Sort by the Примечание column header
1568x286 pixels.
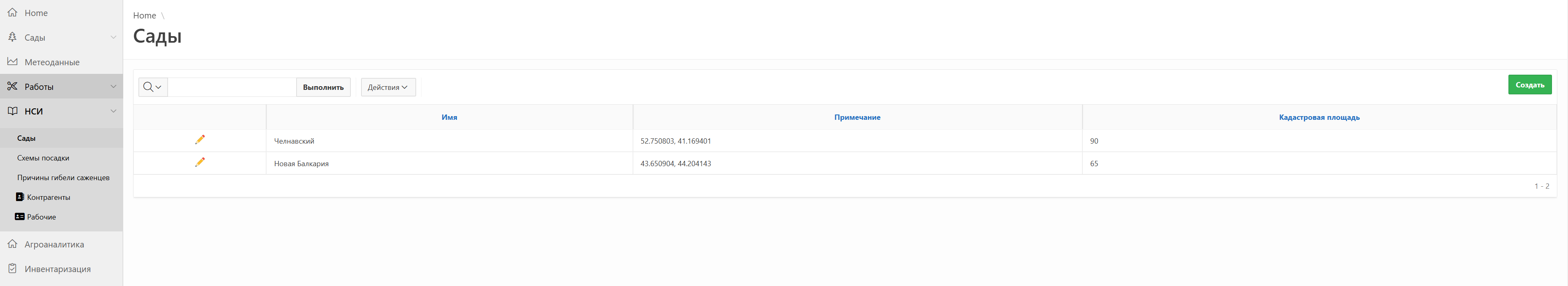point(857,117)
